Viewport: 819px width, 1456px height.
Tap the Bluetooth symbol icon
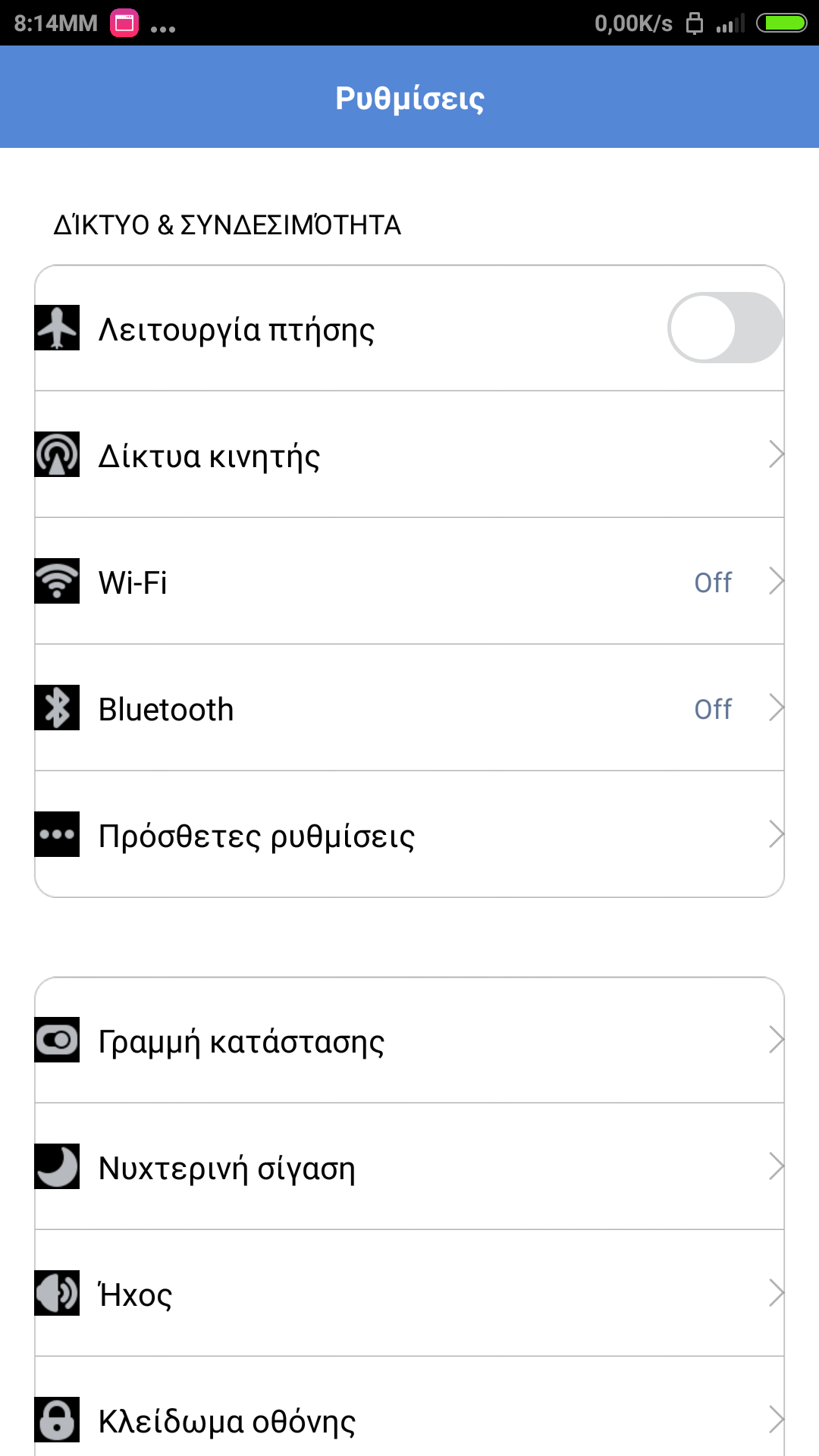pos(57,708)
